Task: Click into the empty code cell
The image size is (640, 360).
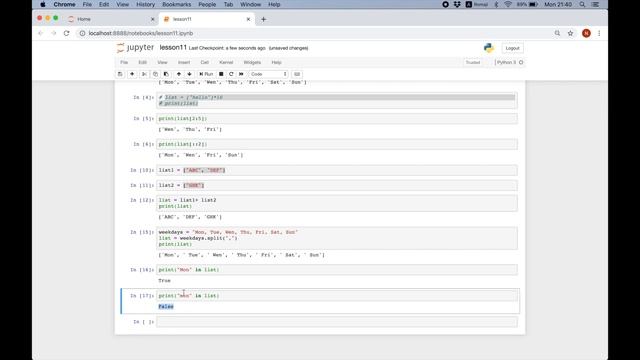Action: (337, 322)
